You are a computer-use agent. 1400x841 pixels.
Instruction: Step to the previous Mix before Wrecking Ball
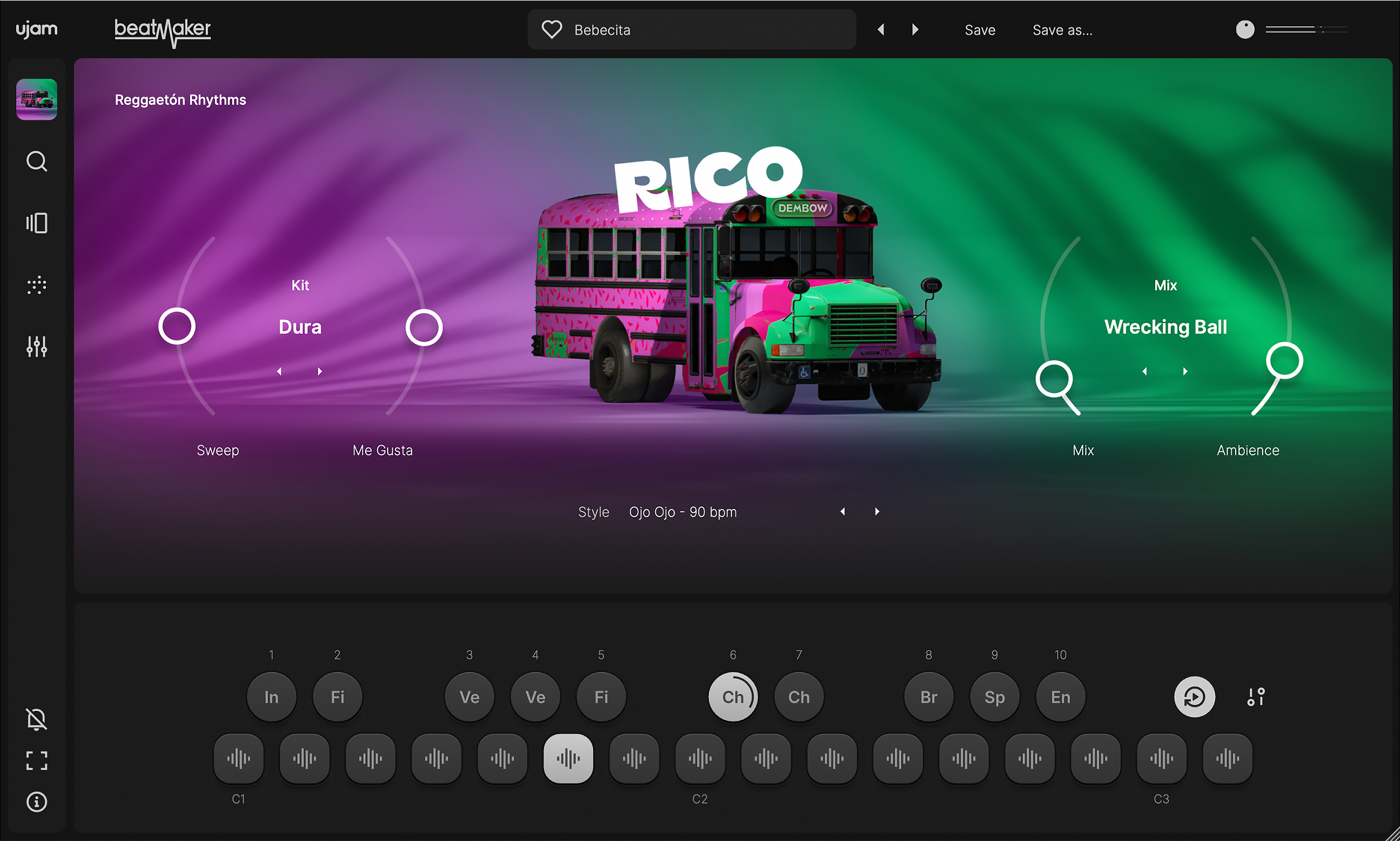(x=1144, y=371)
